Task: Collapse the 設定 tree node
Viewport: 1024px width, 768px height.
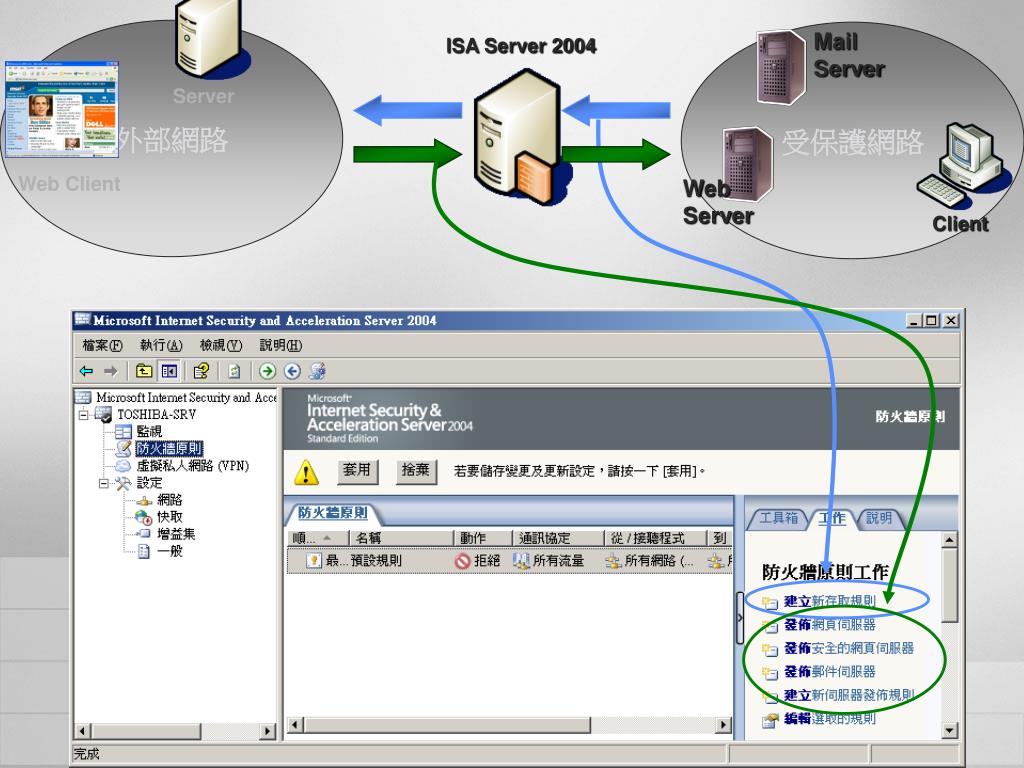Action: [x=104, y=483]
